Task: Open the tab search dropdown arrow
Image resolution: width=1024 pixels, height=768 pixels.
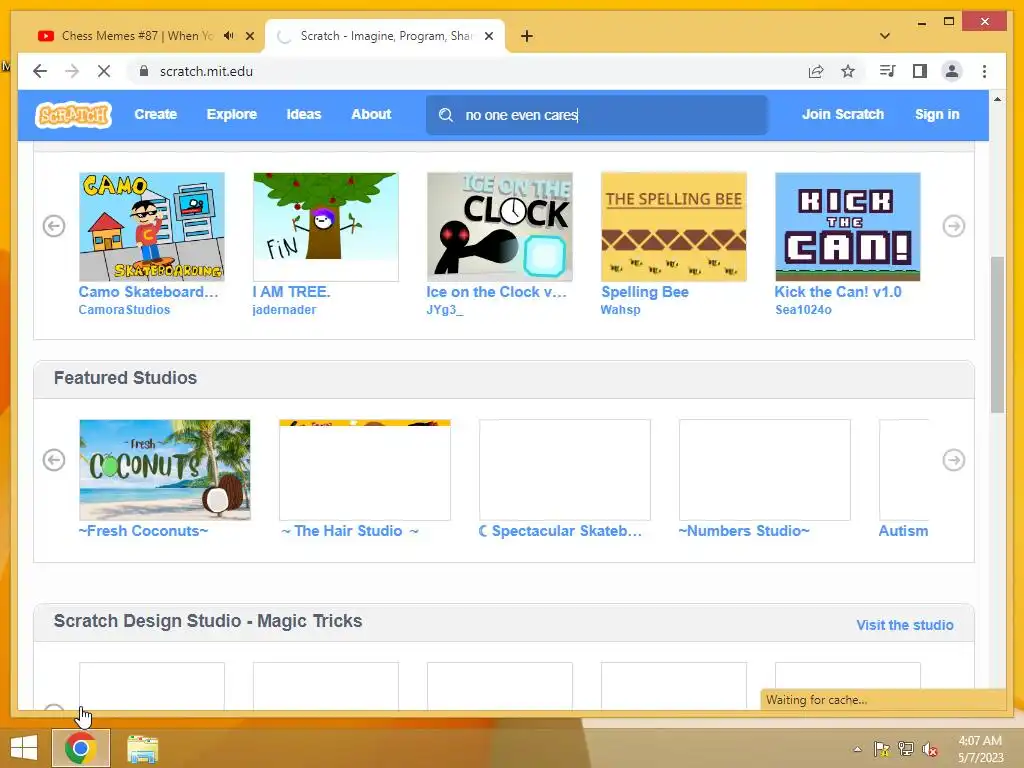Action: pos(885,36)
